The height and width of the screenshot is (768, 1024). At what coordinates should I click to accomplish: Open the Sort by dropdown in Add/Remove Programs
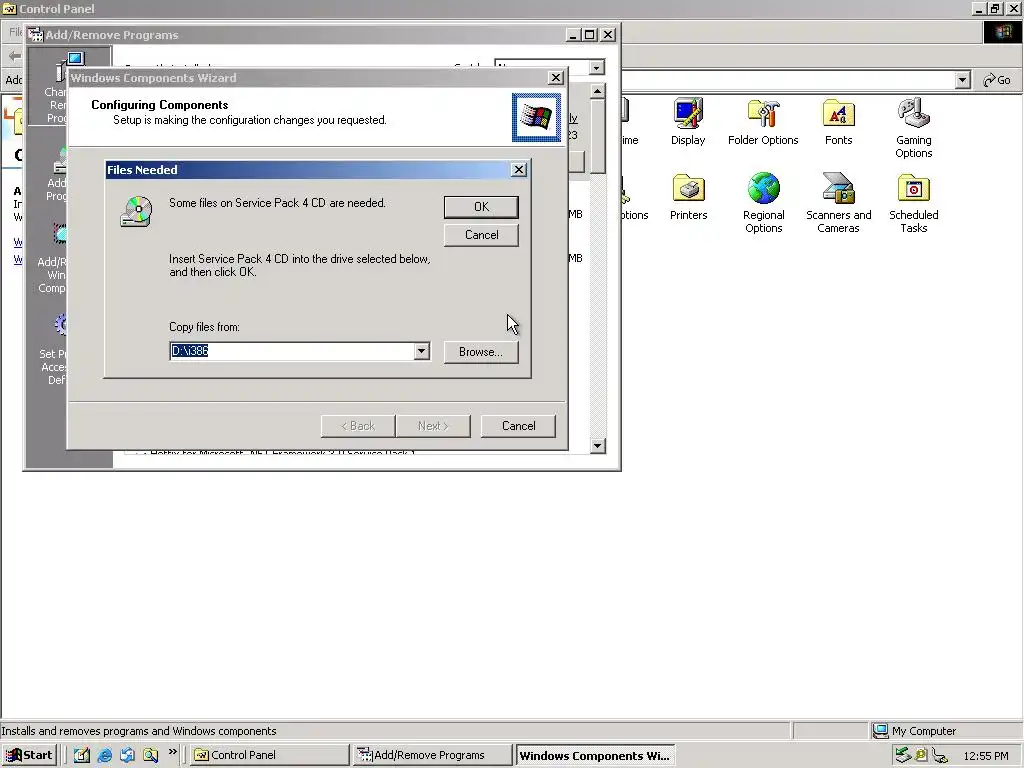point(596,67)
